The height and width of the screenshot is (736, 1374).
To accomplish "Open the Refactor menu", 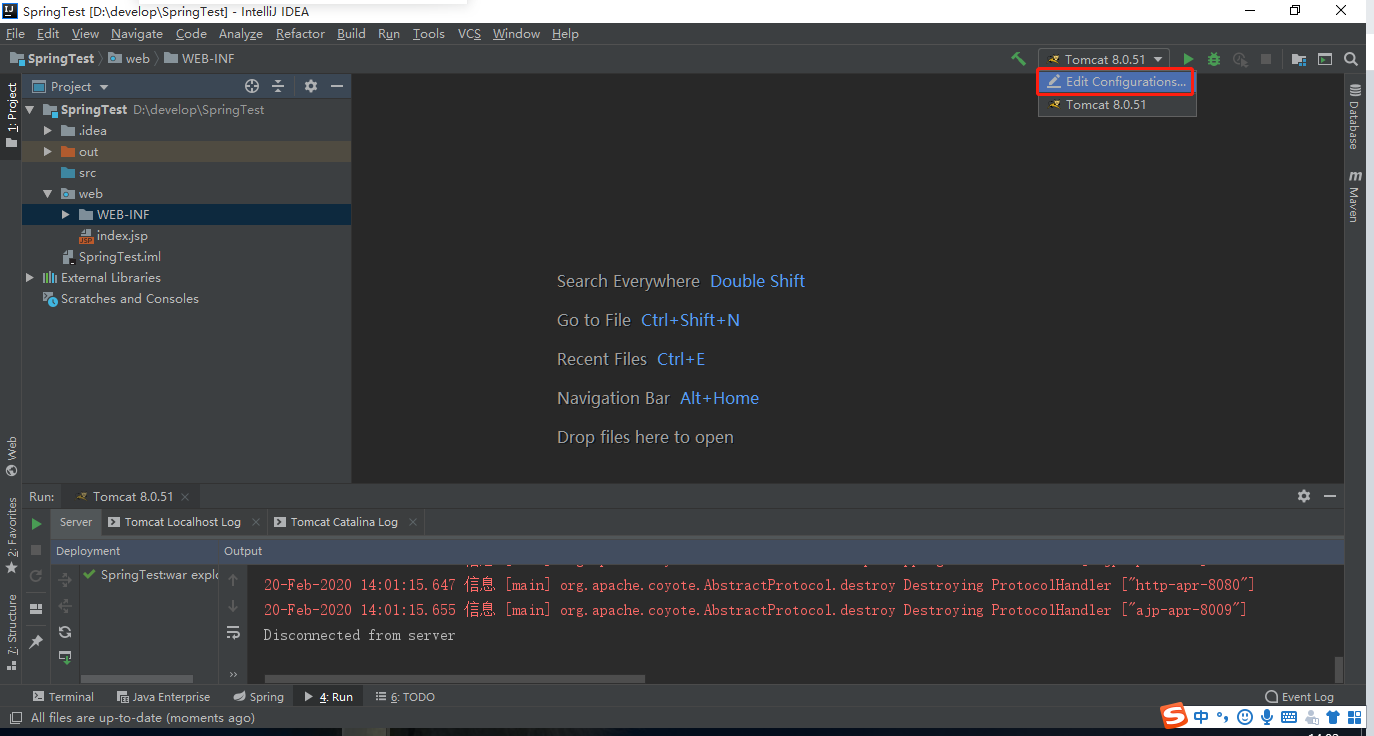I will pyautogui.click(x=300, y=33).
